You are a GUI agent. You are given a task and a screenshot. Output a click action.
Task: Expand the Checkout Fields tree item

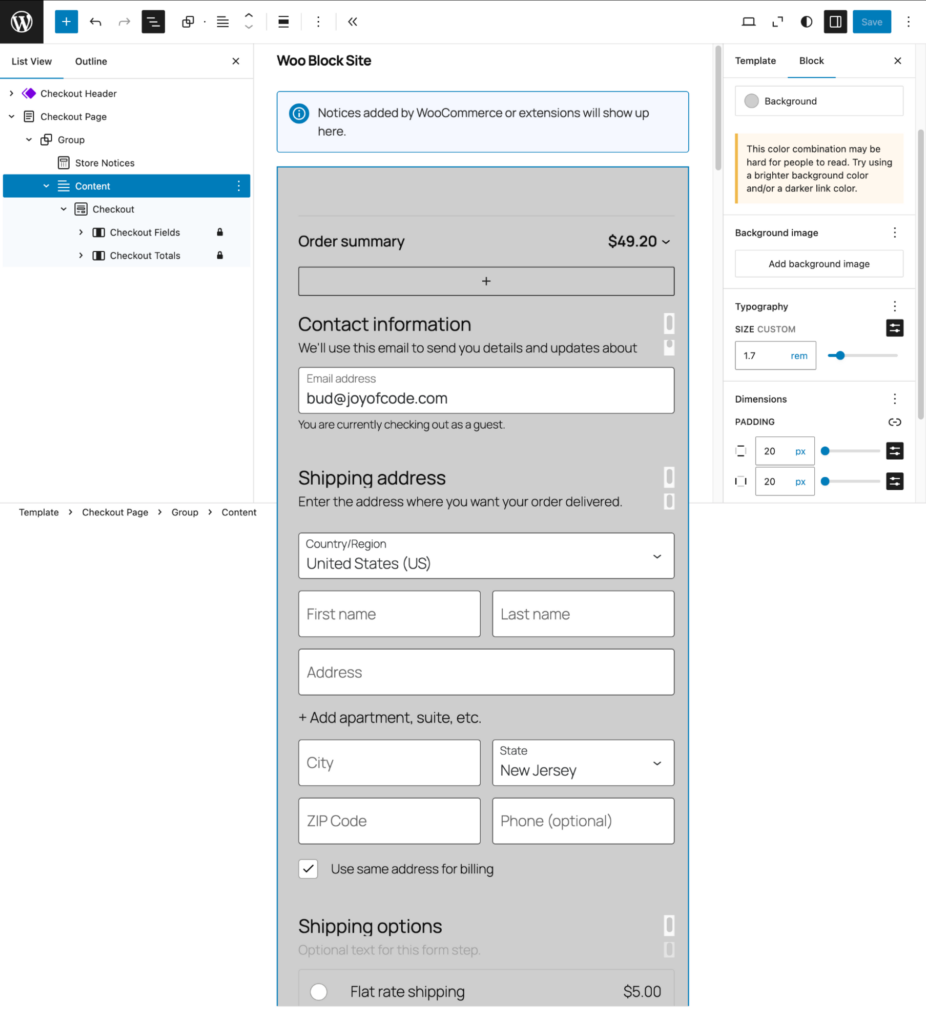pos(82,232)
